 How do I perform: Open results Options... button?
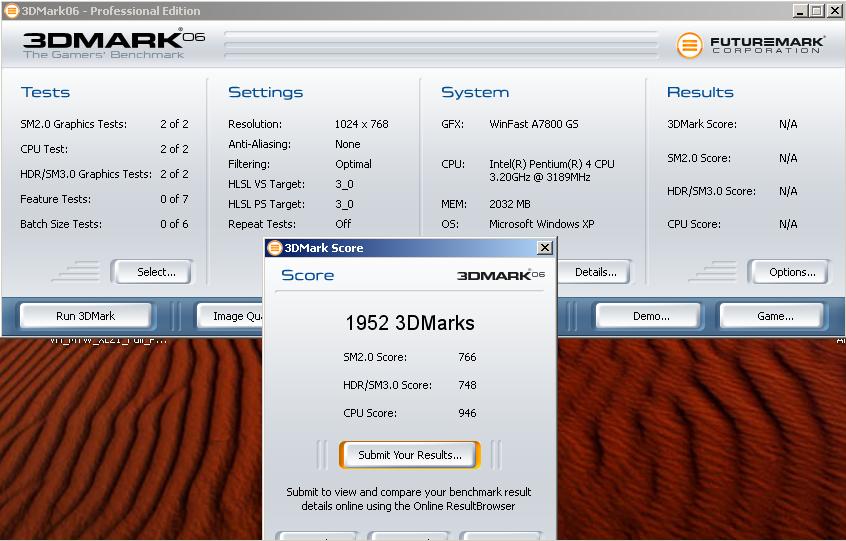coord(789,272)
